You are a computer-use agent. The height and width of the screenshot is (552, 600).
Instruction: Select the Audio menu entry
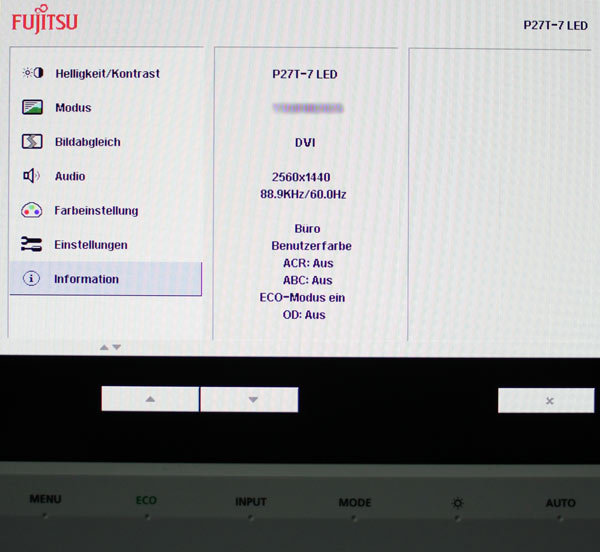70,176
